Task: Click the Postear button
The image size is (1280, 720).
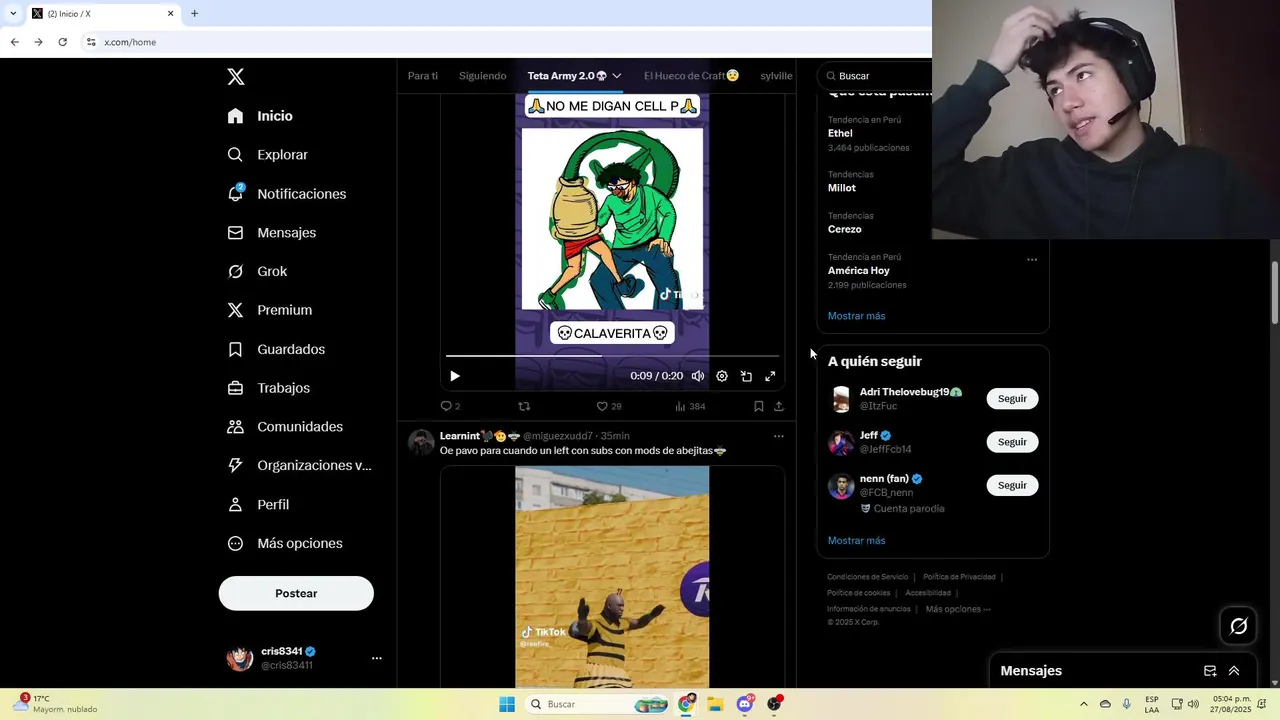Action: tap(296, 593)
